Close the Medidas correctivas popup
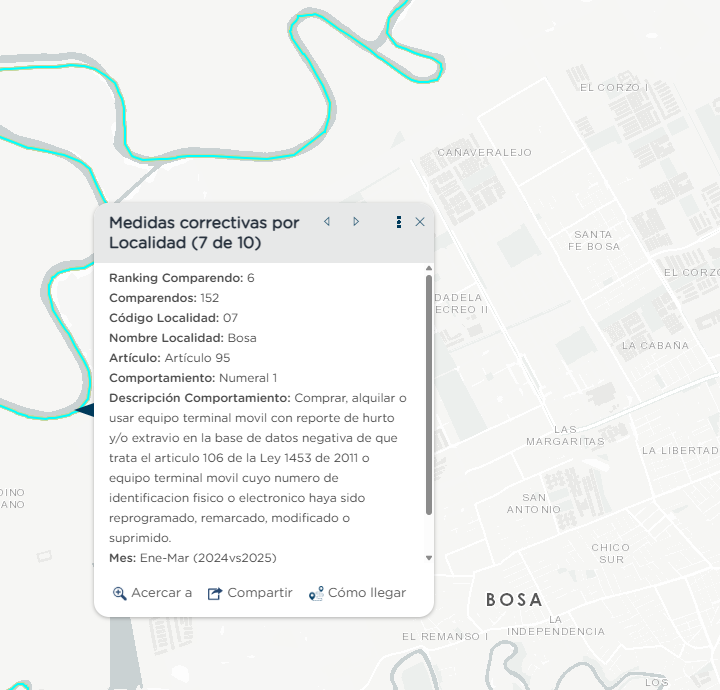Screen dimensions: 720x690 coord(420,222)
